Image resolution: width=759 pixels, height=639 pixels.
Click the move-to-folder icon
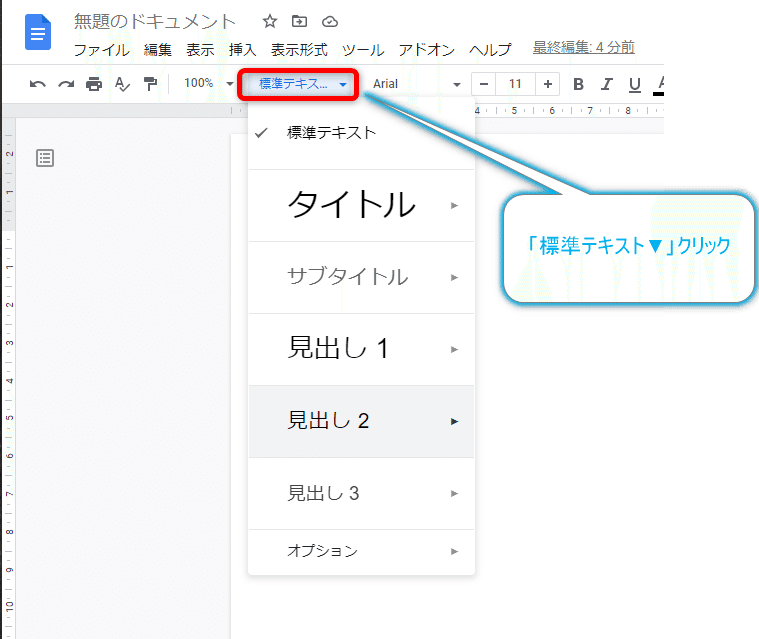click(299, 21)
